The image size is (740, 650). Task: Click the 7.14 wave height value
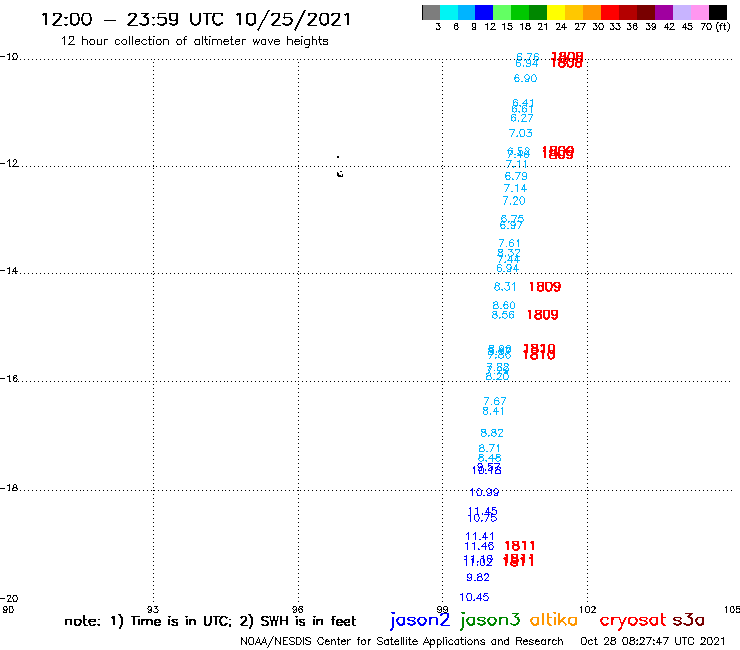point(515,188)
